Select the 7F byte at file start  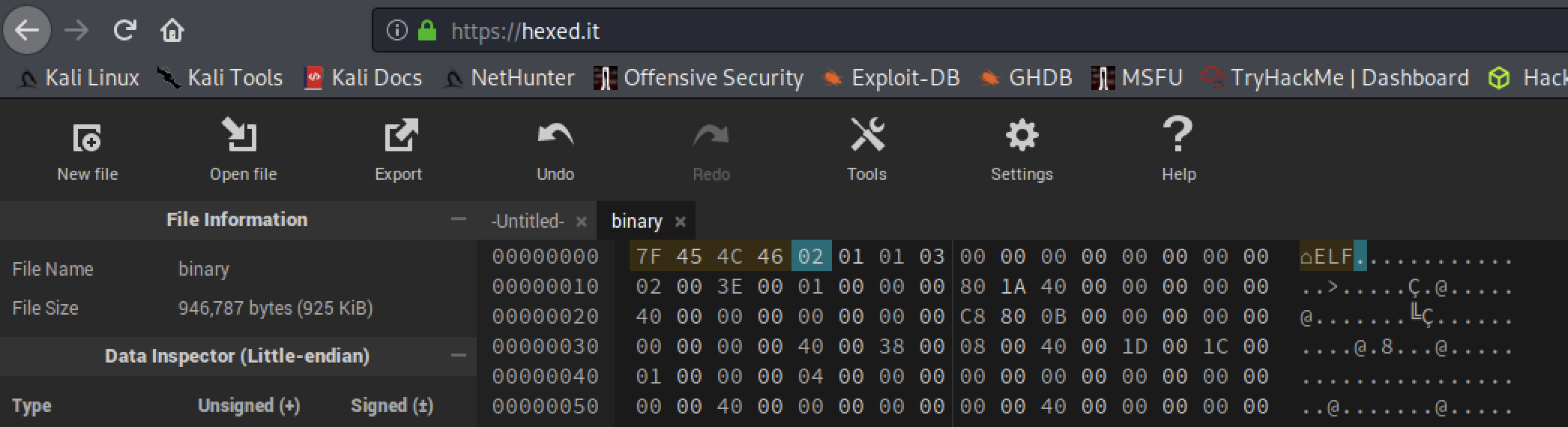coord(649,257)
